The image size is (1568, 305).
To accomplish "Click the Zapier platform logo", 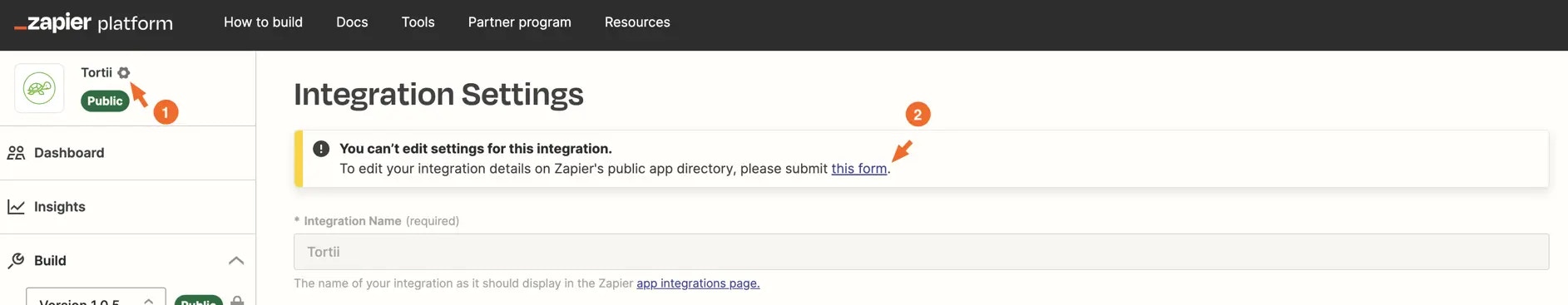I will (x=93, y=23).
